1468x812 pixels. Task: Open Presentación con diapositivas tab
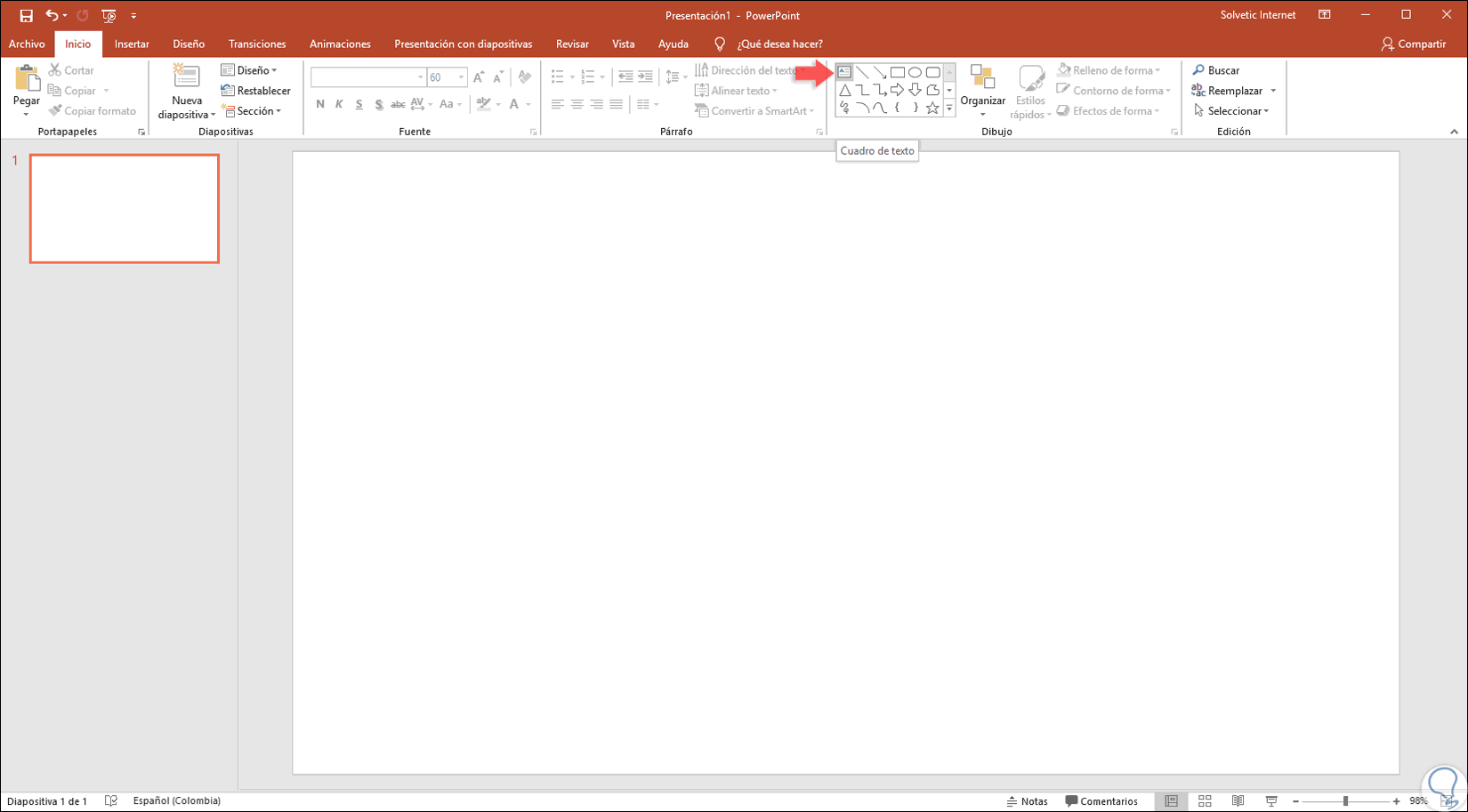pos(463,44)
